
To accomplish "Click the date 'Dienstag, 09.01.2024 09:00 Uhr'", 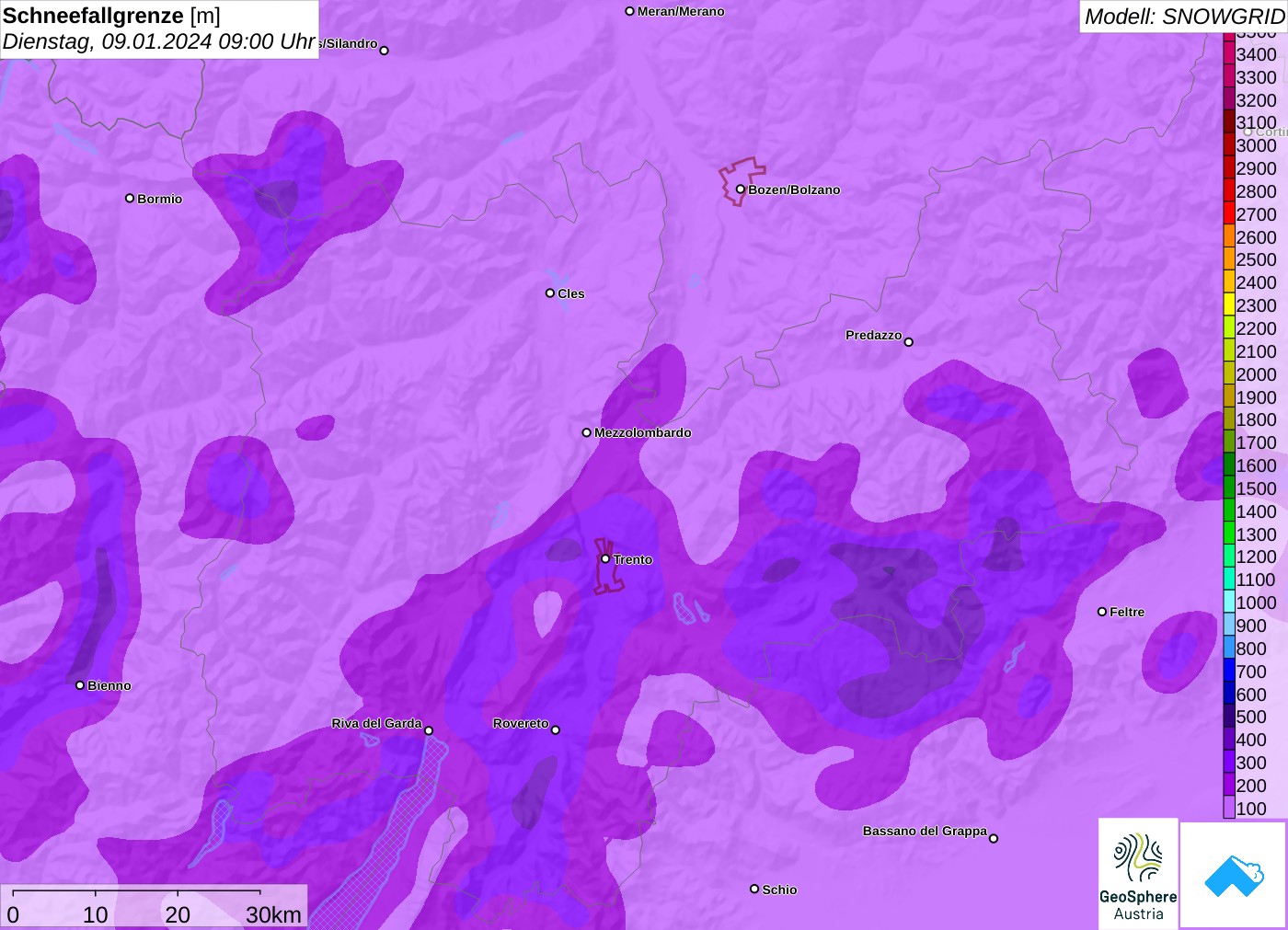I will 159,41.
